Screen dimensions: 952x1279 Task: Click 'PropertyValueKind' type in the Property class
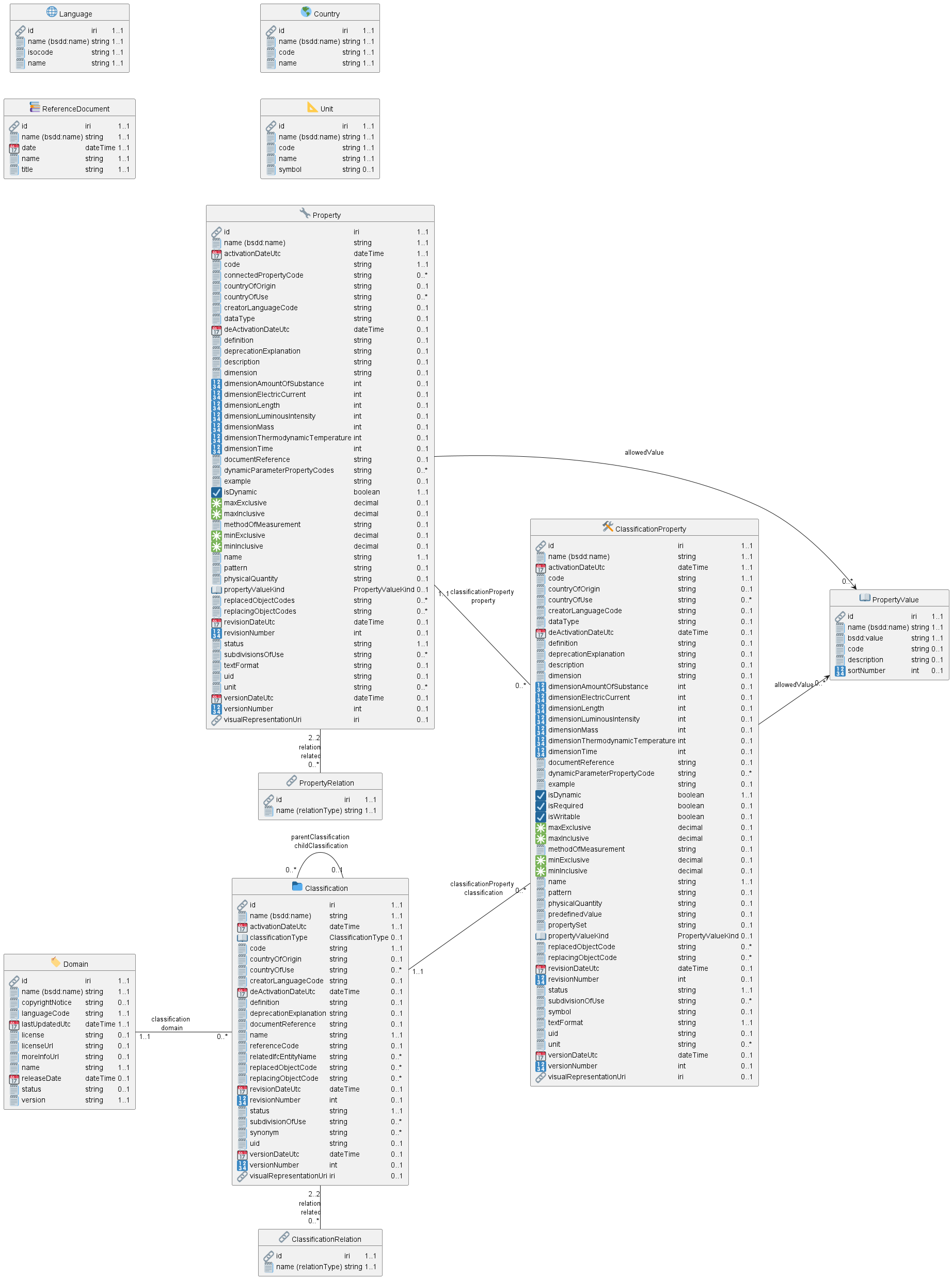384,590
